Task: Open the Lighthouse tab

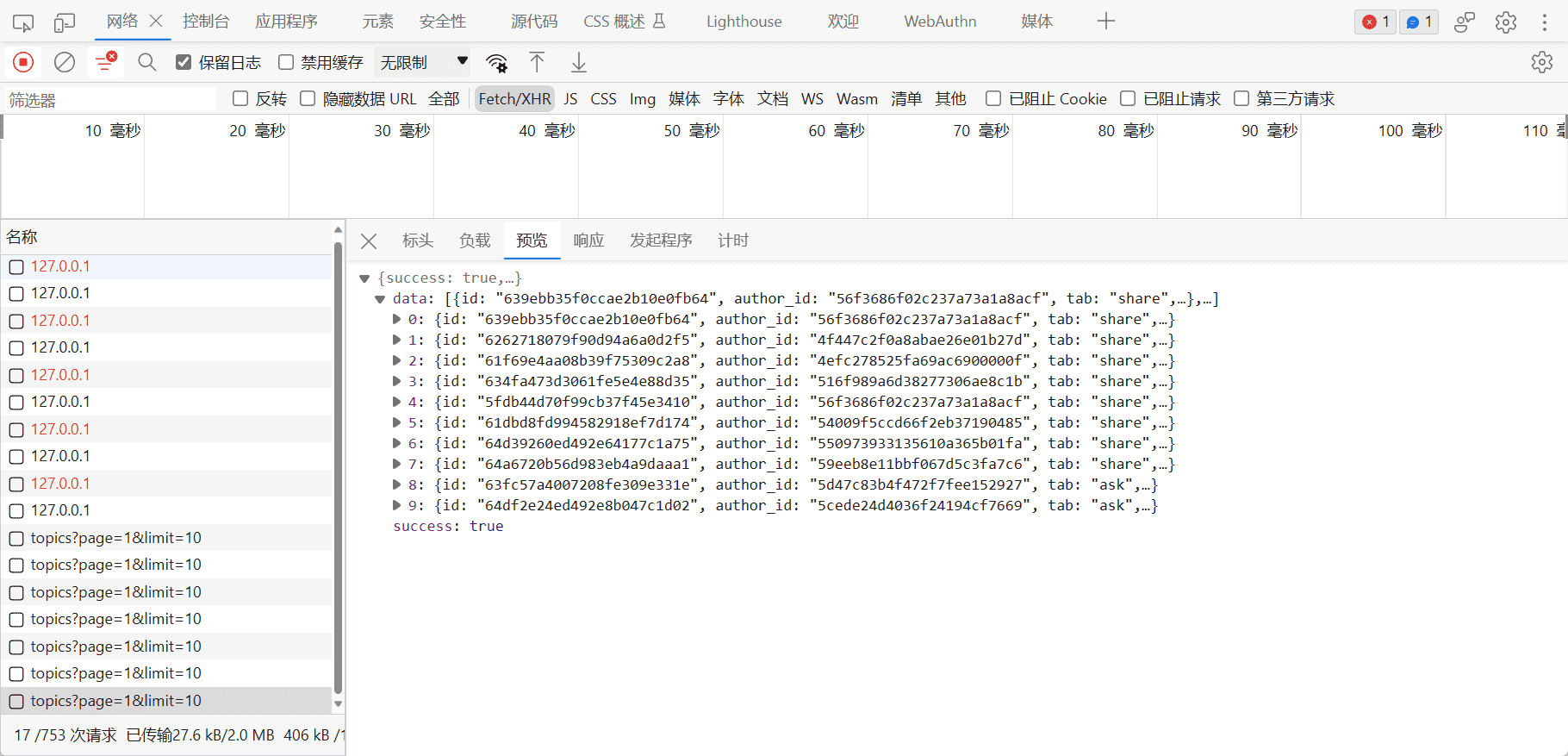Action: [x=744, y=22]
